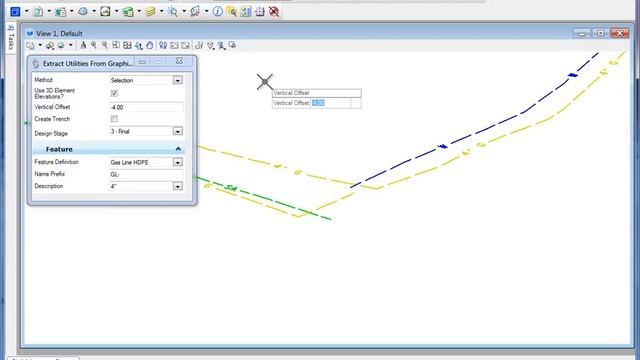This screenshot has height=360, width=640.
Task: Open the green stacked layers tool
Action: tap(128, 11)
